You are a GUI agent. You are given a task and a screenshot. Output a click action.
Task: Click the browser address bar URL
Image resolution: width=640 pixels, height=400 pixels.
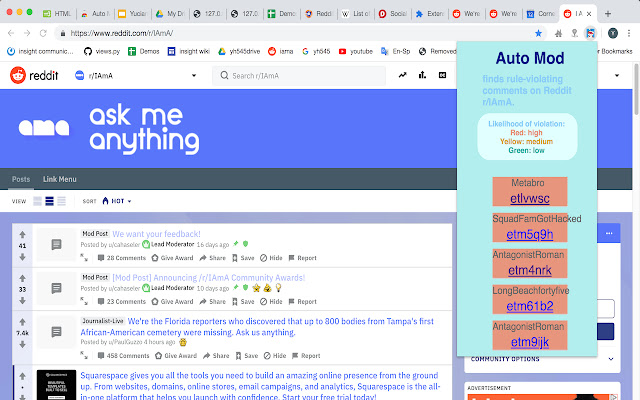[122, 33]
